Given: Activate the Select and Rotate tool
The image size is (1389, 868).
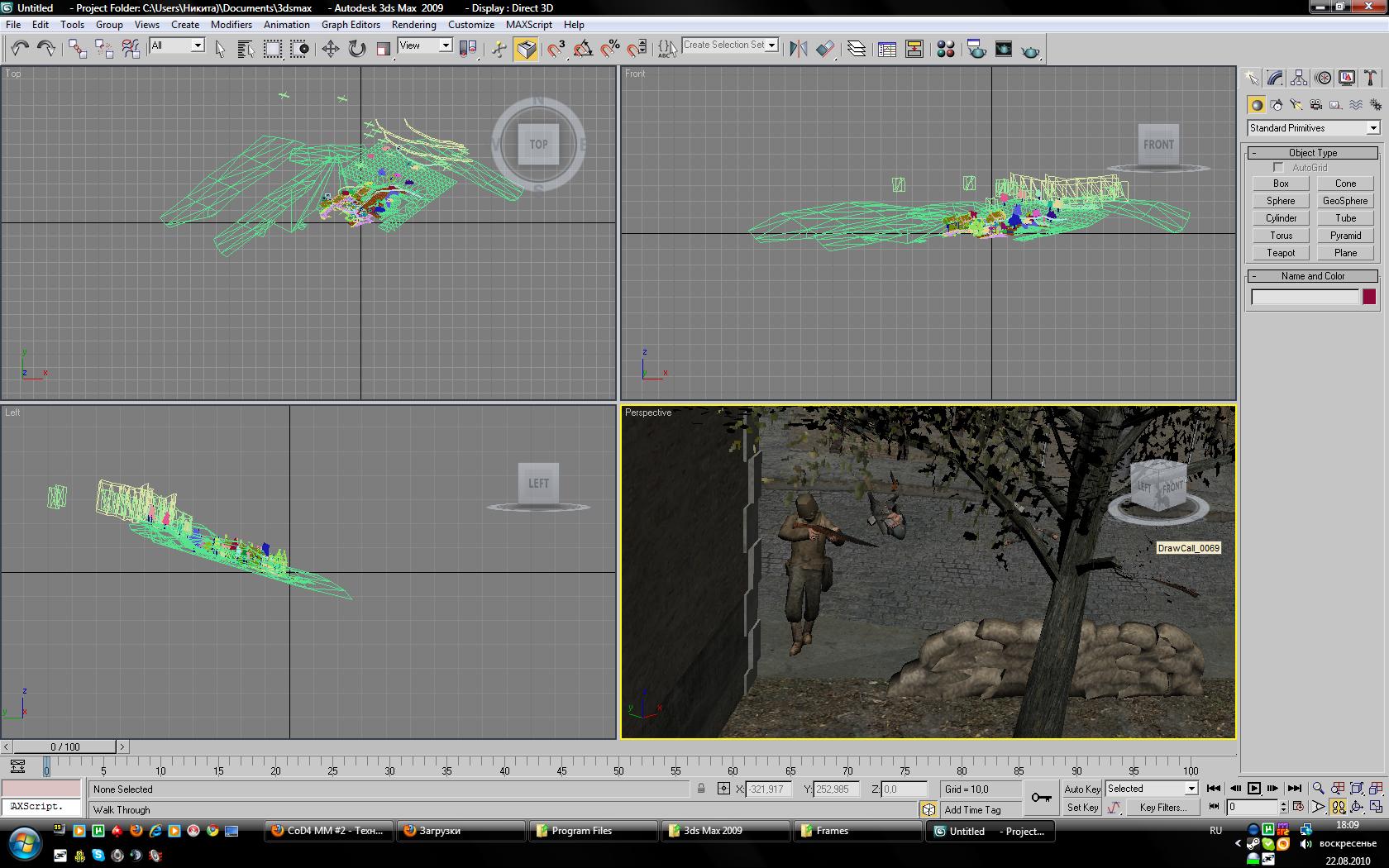Looking at the screenshot, I should tap(356, 49).
